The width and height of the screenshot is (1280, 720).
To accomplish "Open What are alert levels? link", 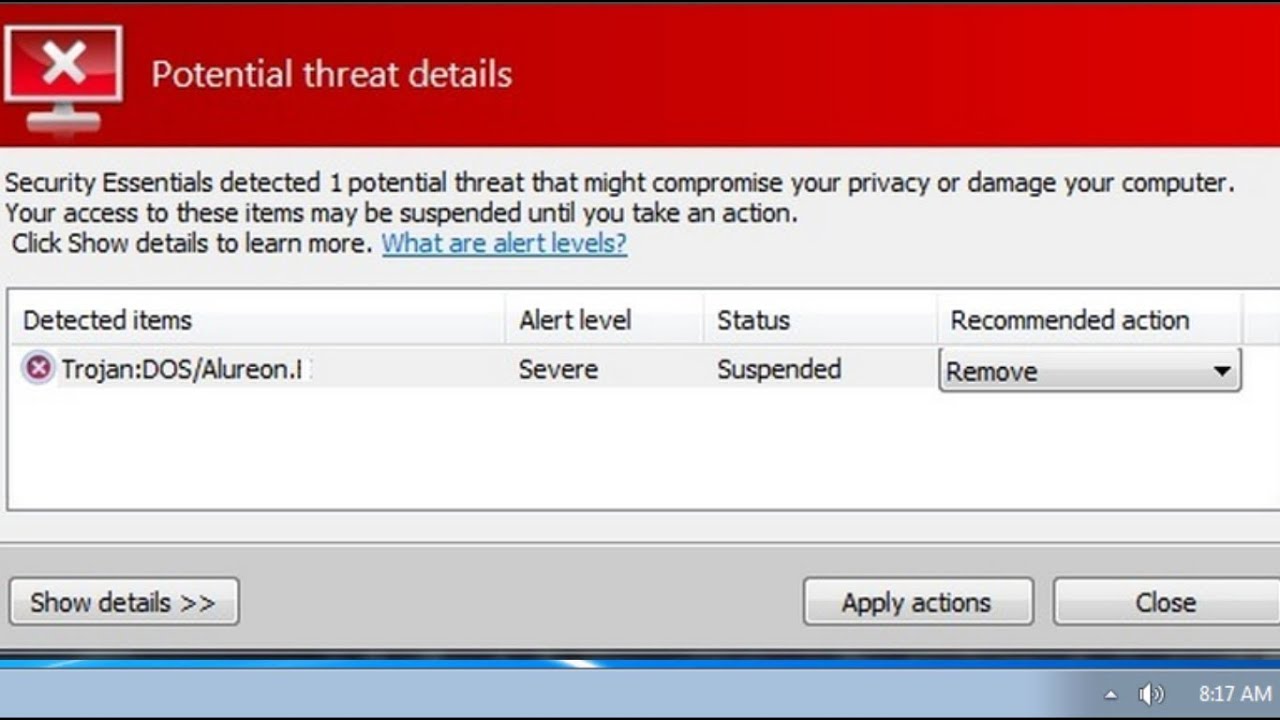I will (504, 243).
